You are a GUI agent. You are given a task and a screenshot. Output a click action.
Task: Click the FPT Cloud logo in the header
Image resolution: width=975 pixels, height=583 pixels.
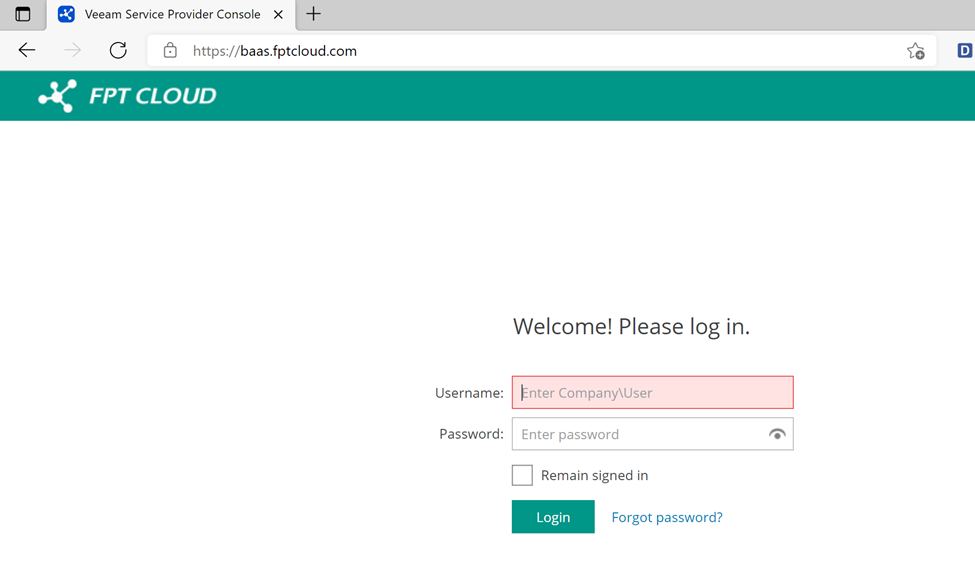[127, 96]
